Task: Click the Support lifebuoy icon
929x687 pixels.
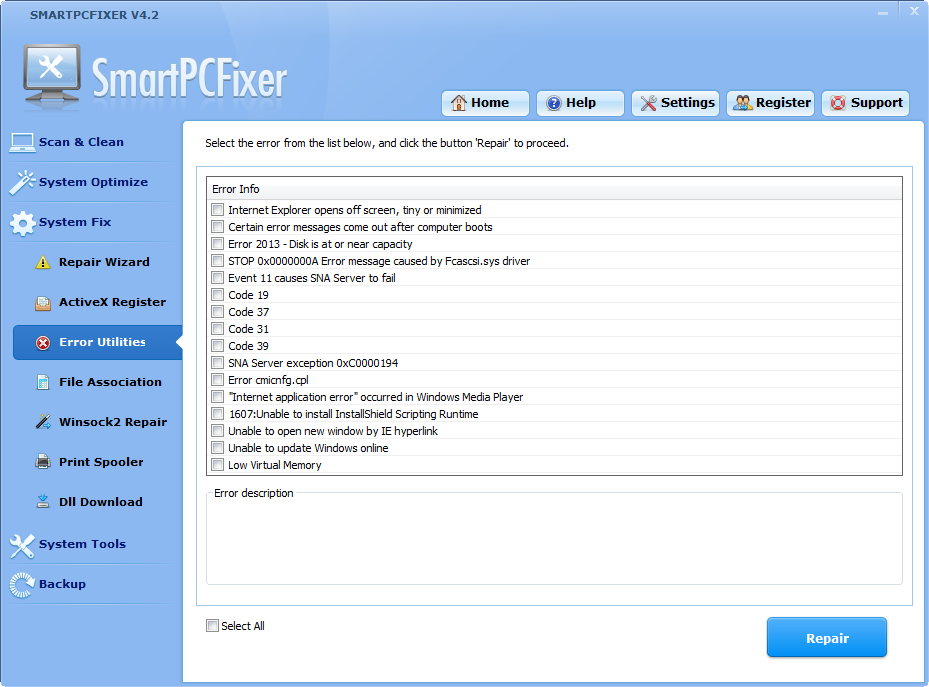Action: coord(838,103)
